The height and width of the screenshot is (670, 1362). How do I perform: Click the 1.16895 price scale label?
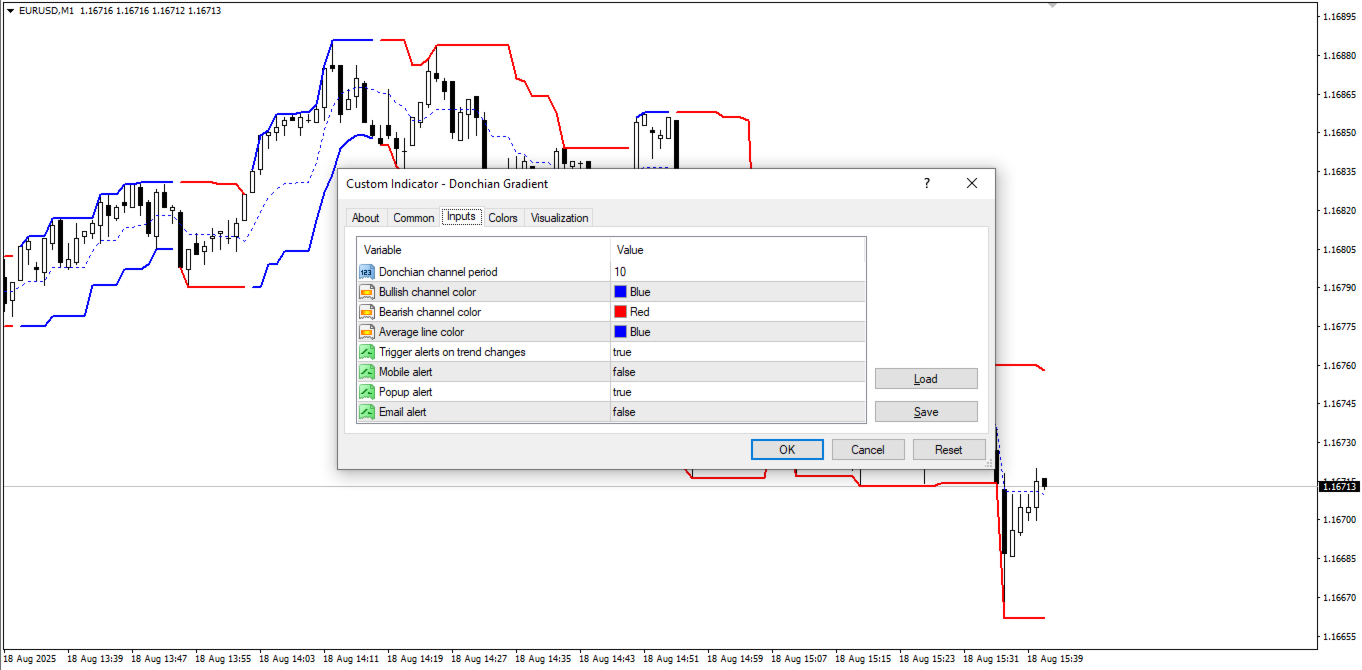tap(1339, 17)
